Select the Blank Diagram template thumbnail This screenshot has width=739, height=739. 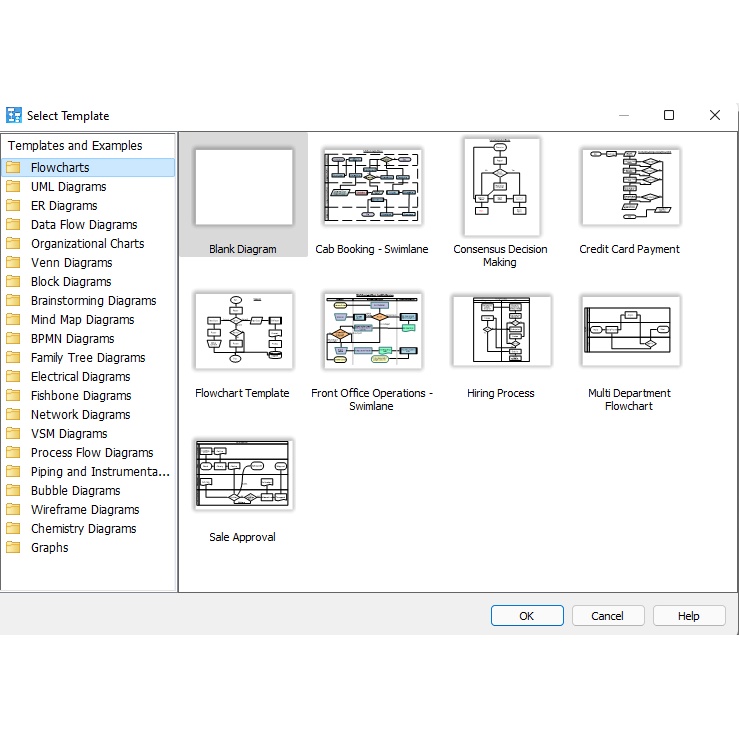click(243, 187)
